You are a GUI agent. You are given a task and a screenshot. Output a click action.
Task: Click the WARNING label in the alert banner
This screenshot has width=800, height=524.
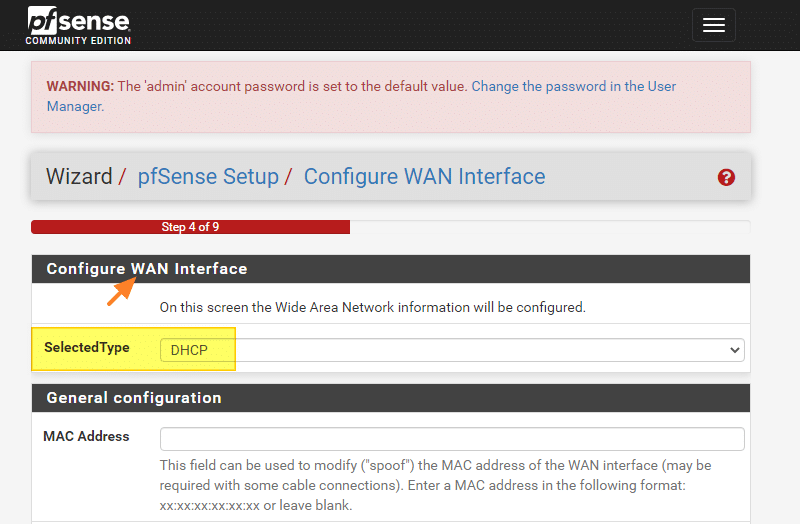(80, 86)
